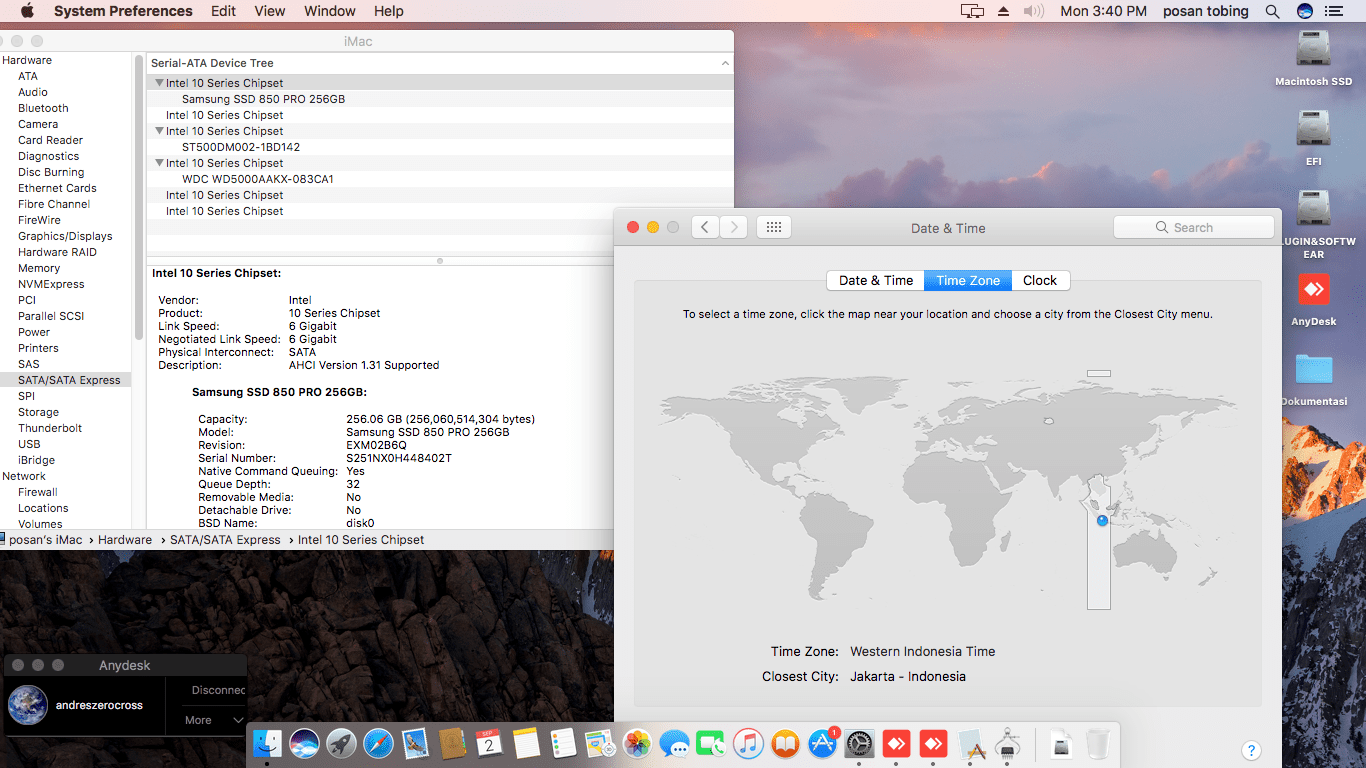Viewport: 1366px width, 768px height.
Task: Launch Siri from the Dock
Action: (304, 743)
